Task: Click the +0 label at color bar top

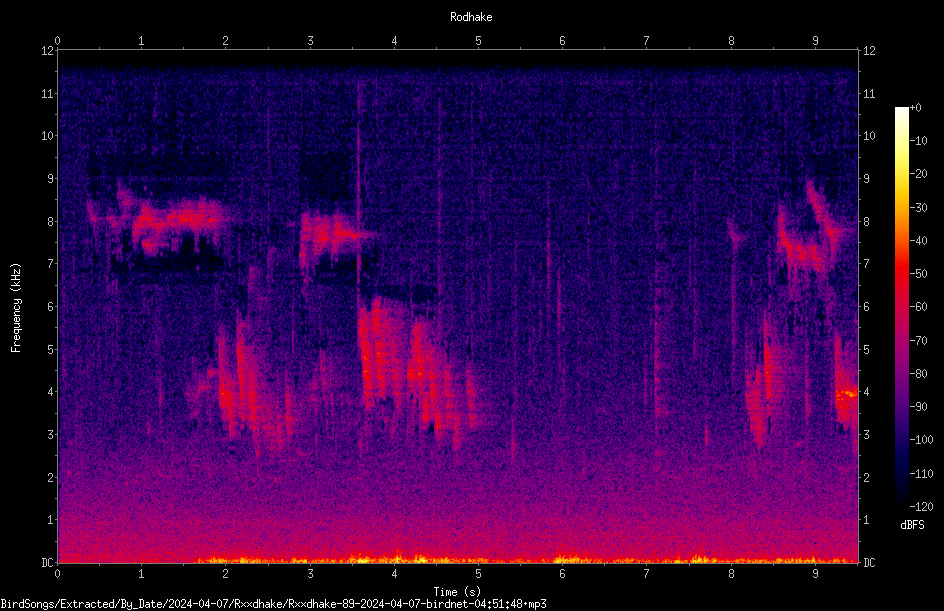Action: click(915, 108)
